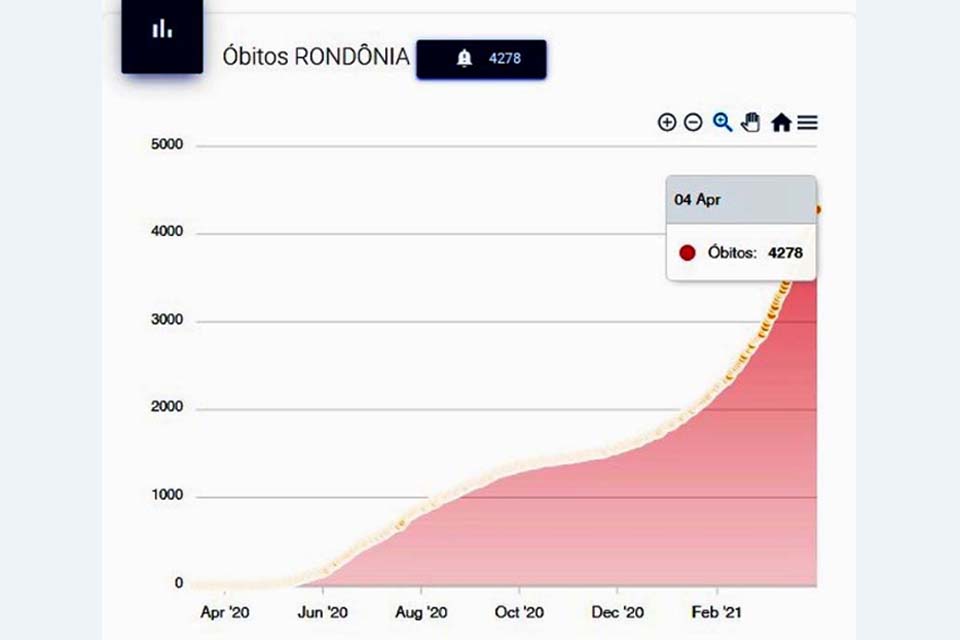The image size is (960, 640).
Task: Select the Feb '21 x-axis label
Action: click(x=717, y=612)
